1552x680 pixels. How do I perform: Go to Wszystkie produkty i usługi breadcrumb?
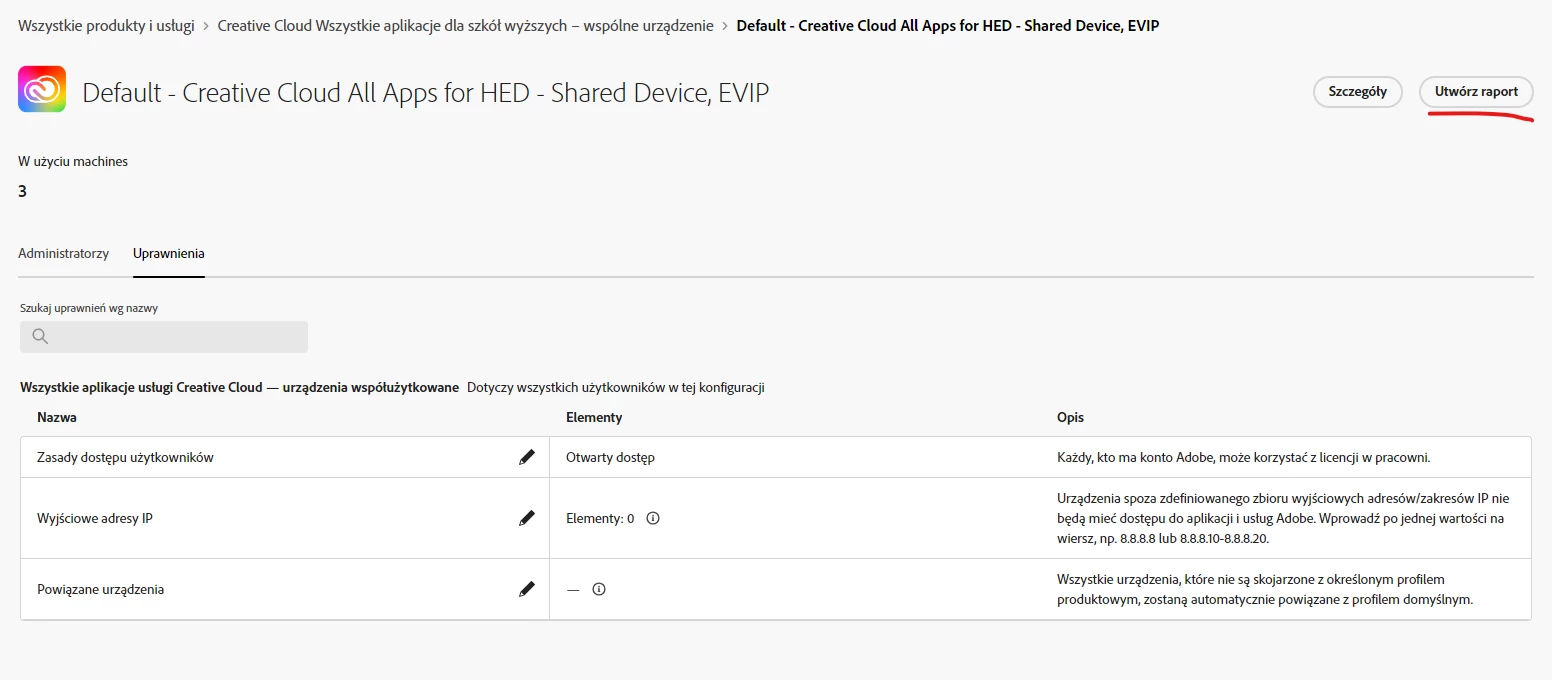click(x=106, y=25)
